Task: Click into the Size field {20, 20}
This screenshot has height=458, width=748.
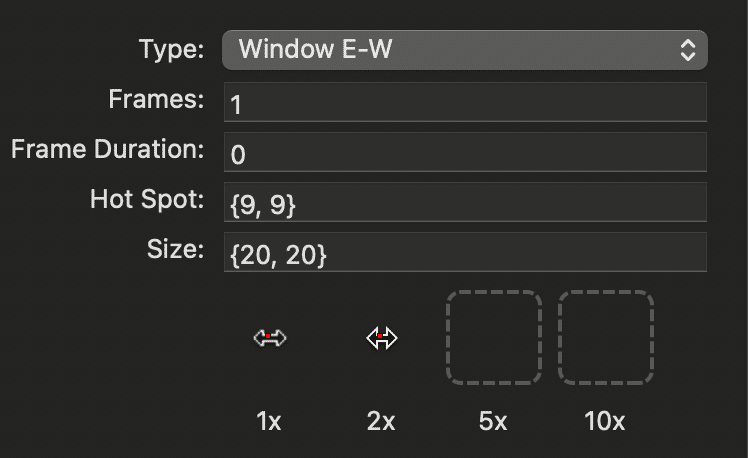Action: (x=465, y=252)
